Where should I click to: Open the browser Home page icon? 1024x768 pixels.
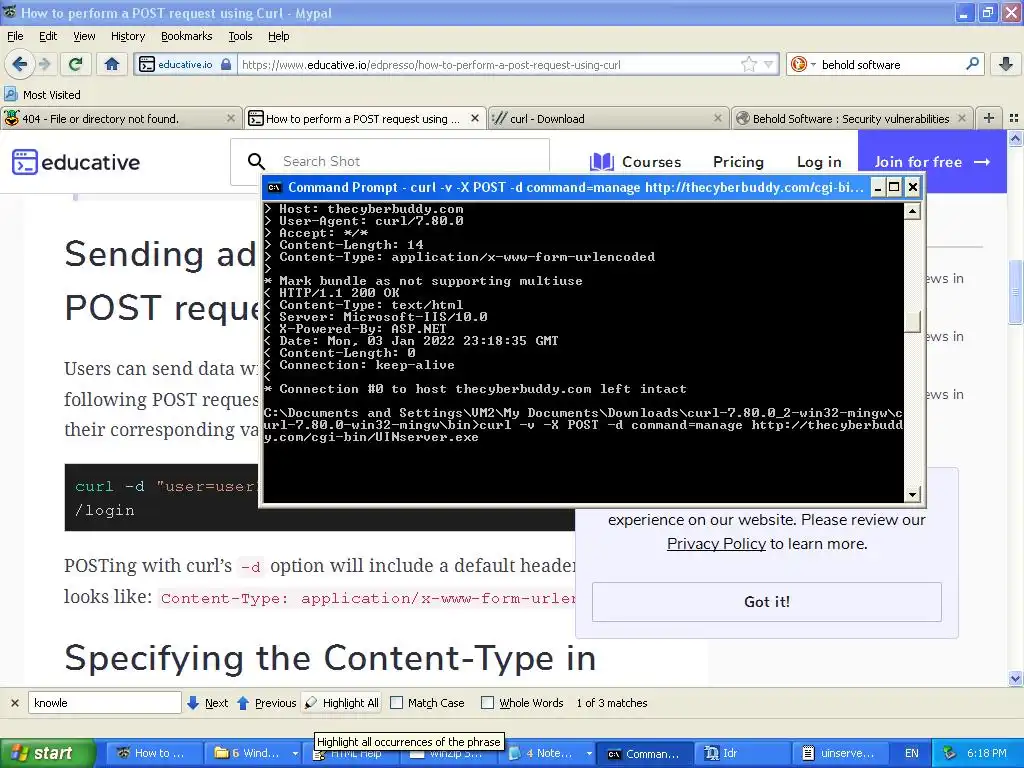coord(112,64)
